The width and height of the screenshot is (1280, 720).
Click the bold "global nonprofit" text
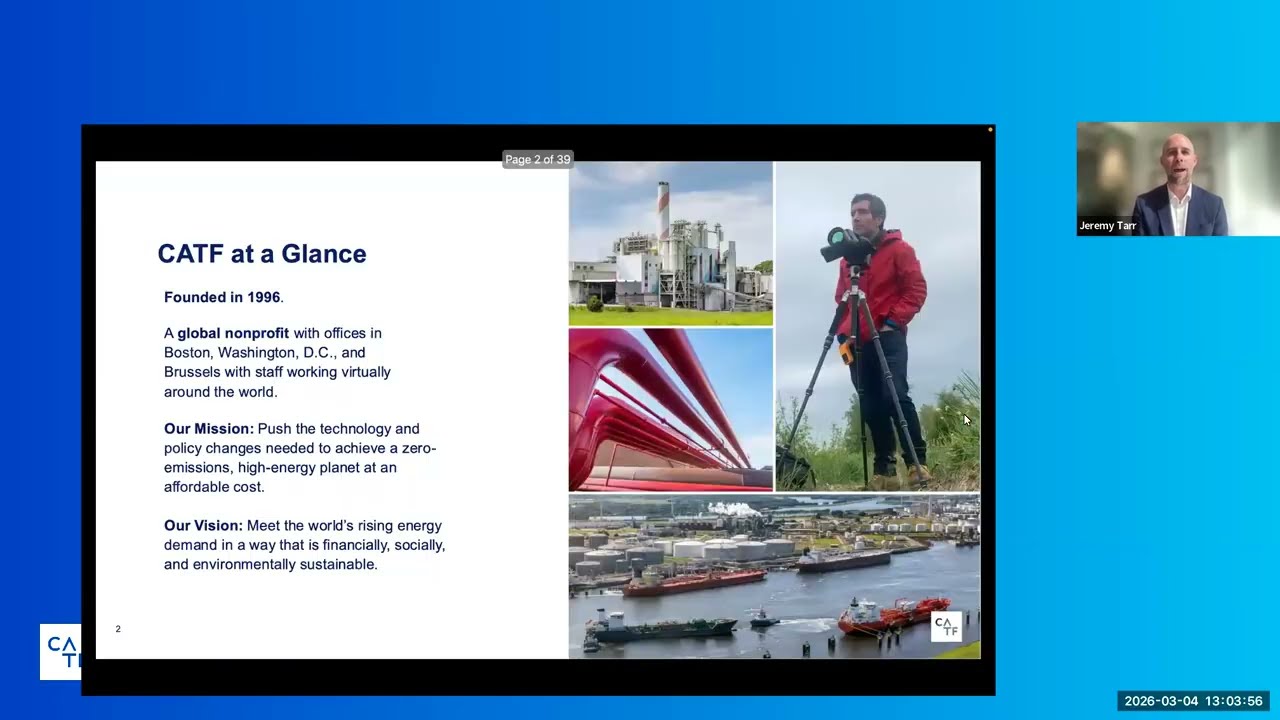pyautogui.click(x=233, y=333)
